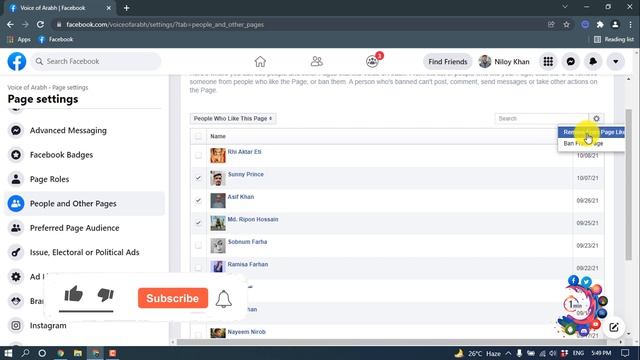Open the Account dropdown arrow
This screenshot has width=640, height=360.
pos(616,62)
